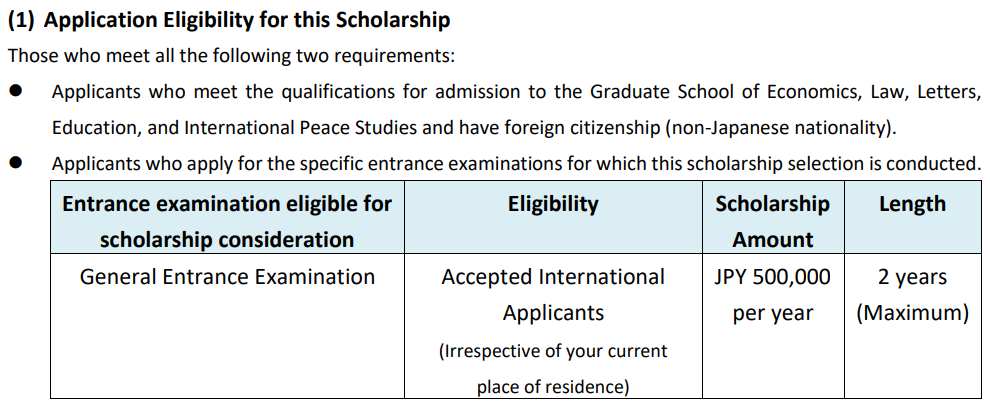Click the words 'Graduate School of Economics'
This screenshot has height=411, width=990.
[x=719, y=92]
